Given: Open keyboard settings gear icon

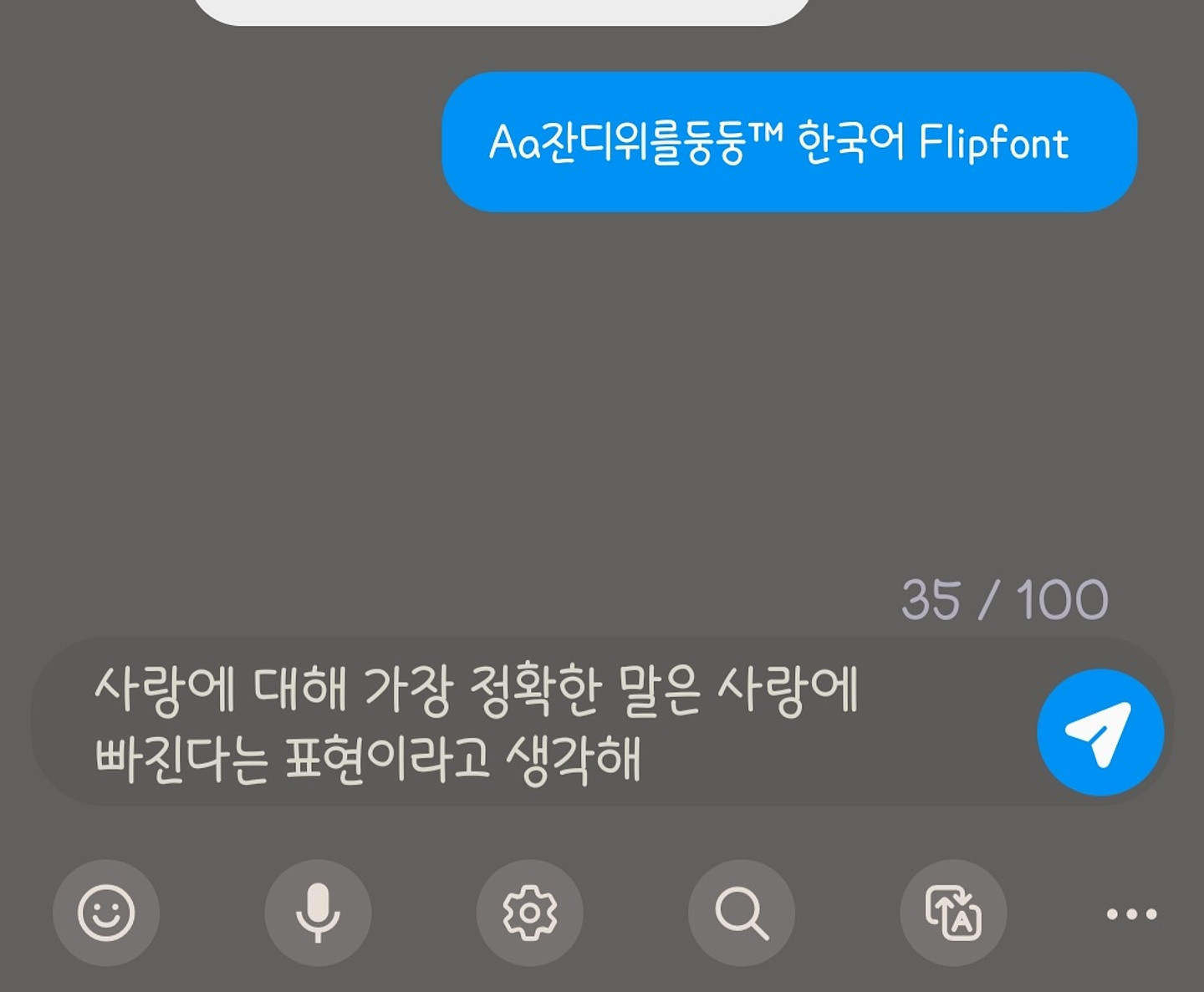Looking at the screenshot, I should point(529,913).
